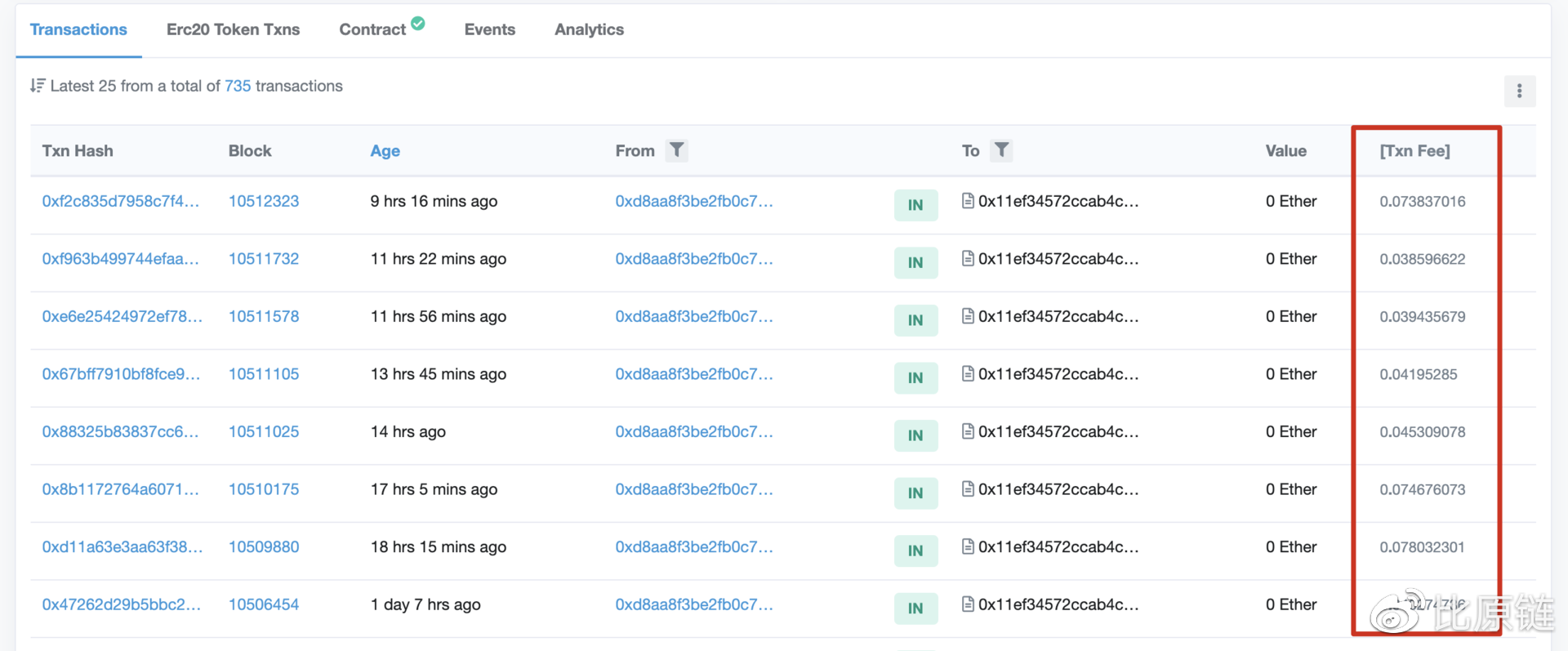Image resolution: width=1568 pixels, height=651 pixels.
Task: Select the Transactions tab
Action: pos(78,29)
